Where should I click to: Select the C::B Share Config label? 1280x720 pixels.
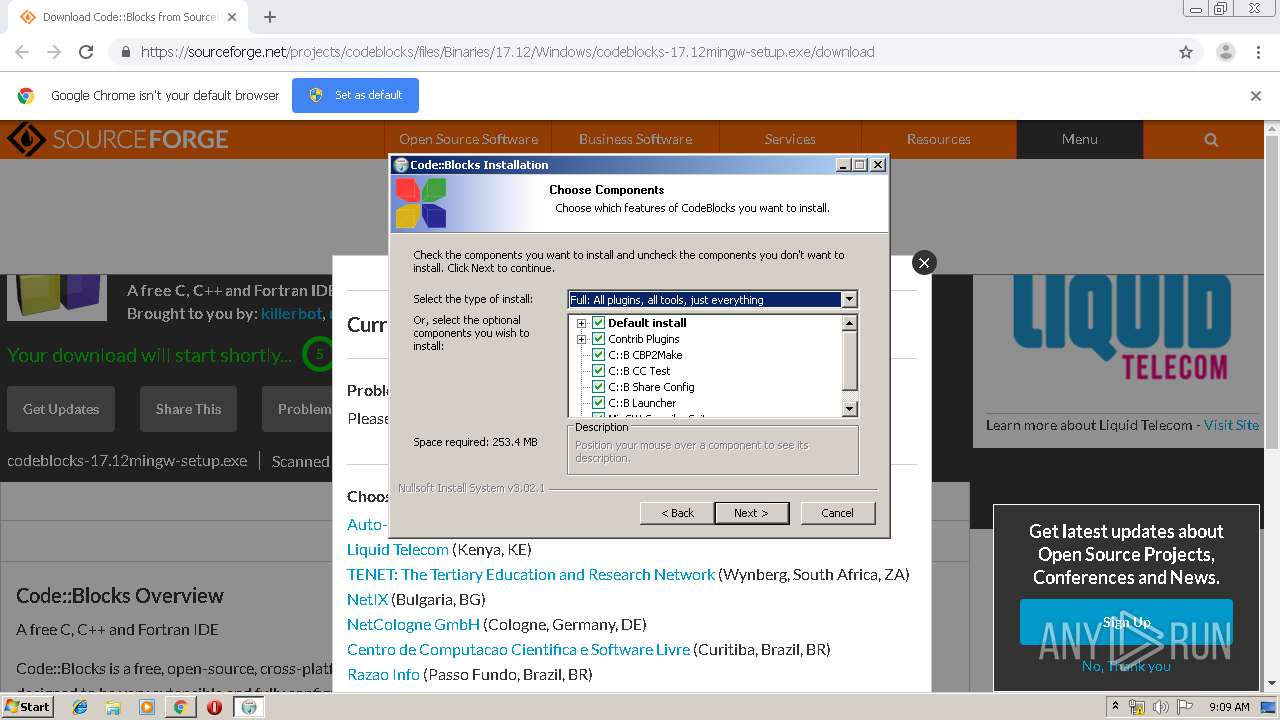651,387
